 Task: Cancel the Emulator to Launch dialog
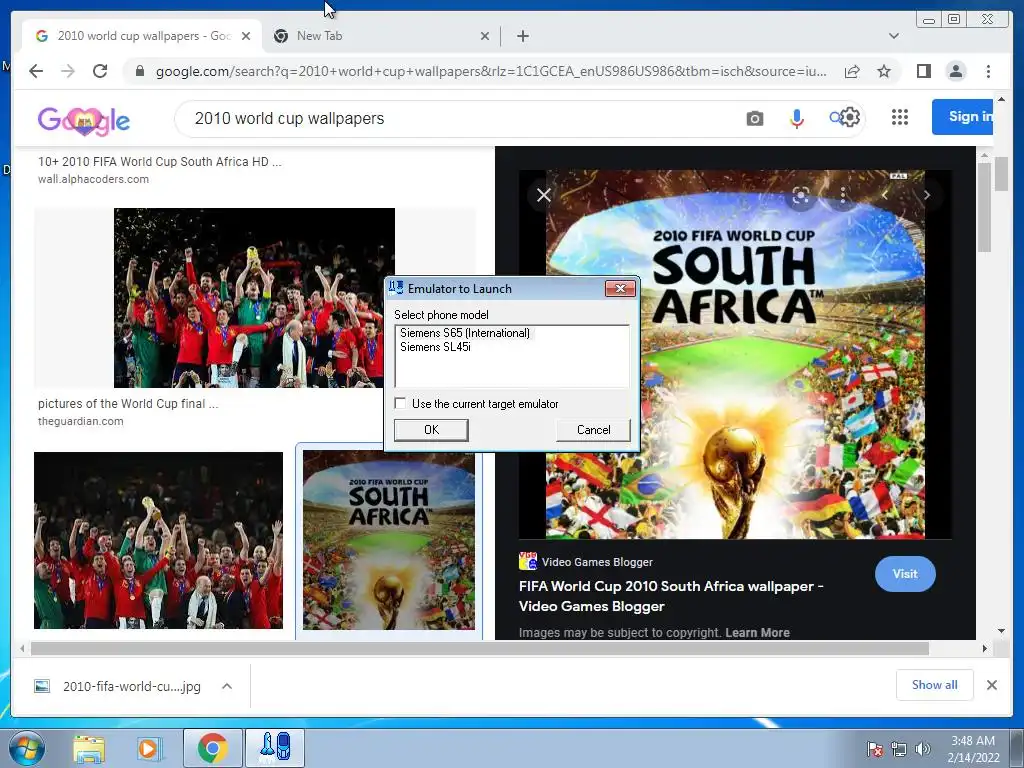tap(593, 430)
